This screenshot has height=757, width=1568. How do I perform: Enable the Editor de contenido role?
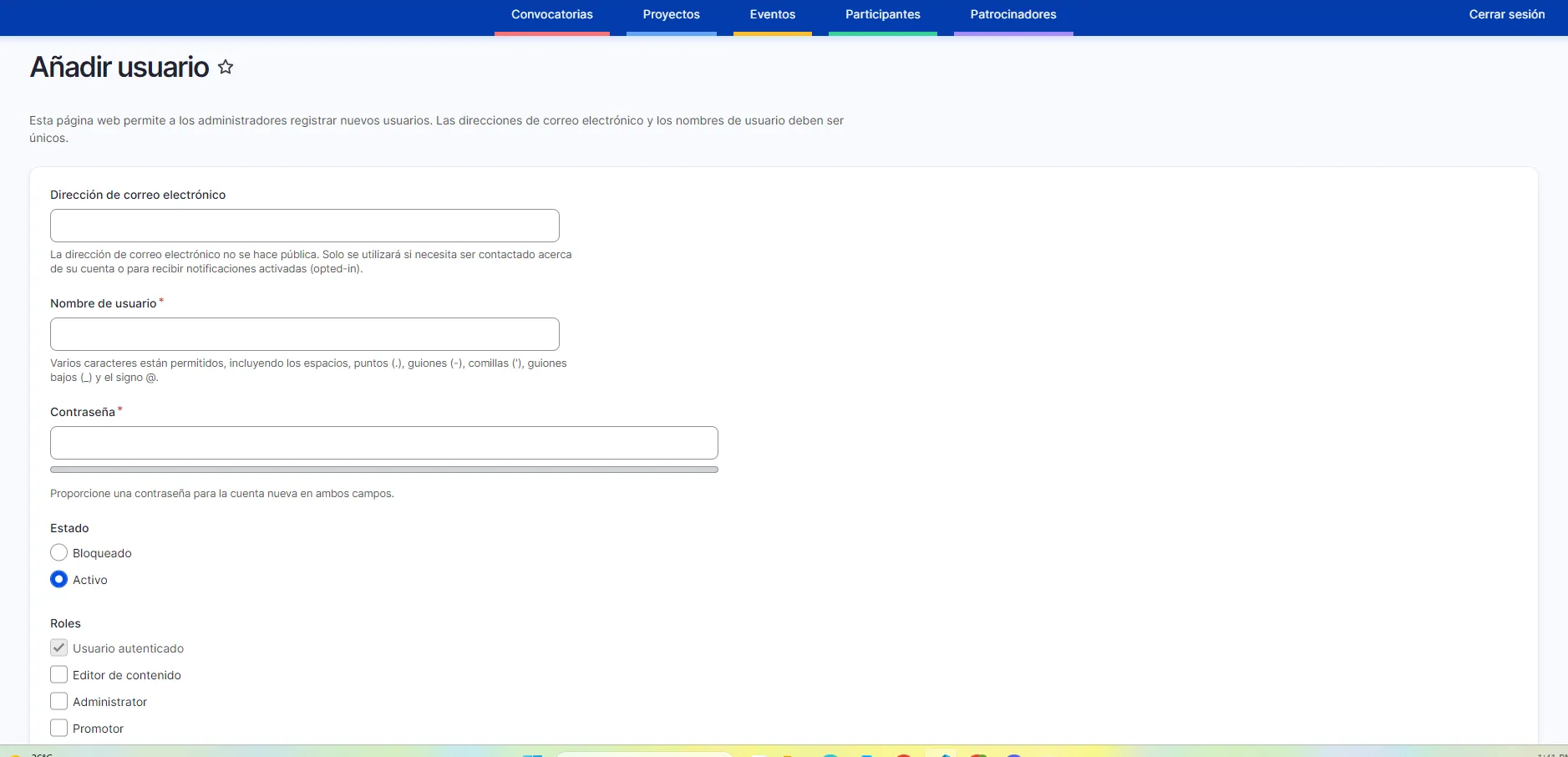tap(59, 675)
